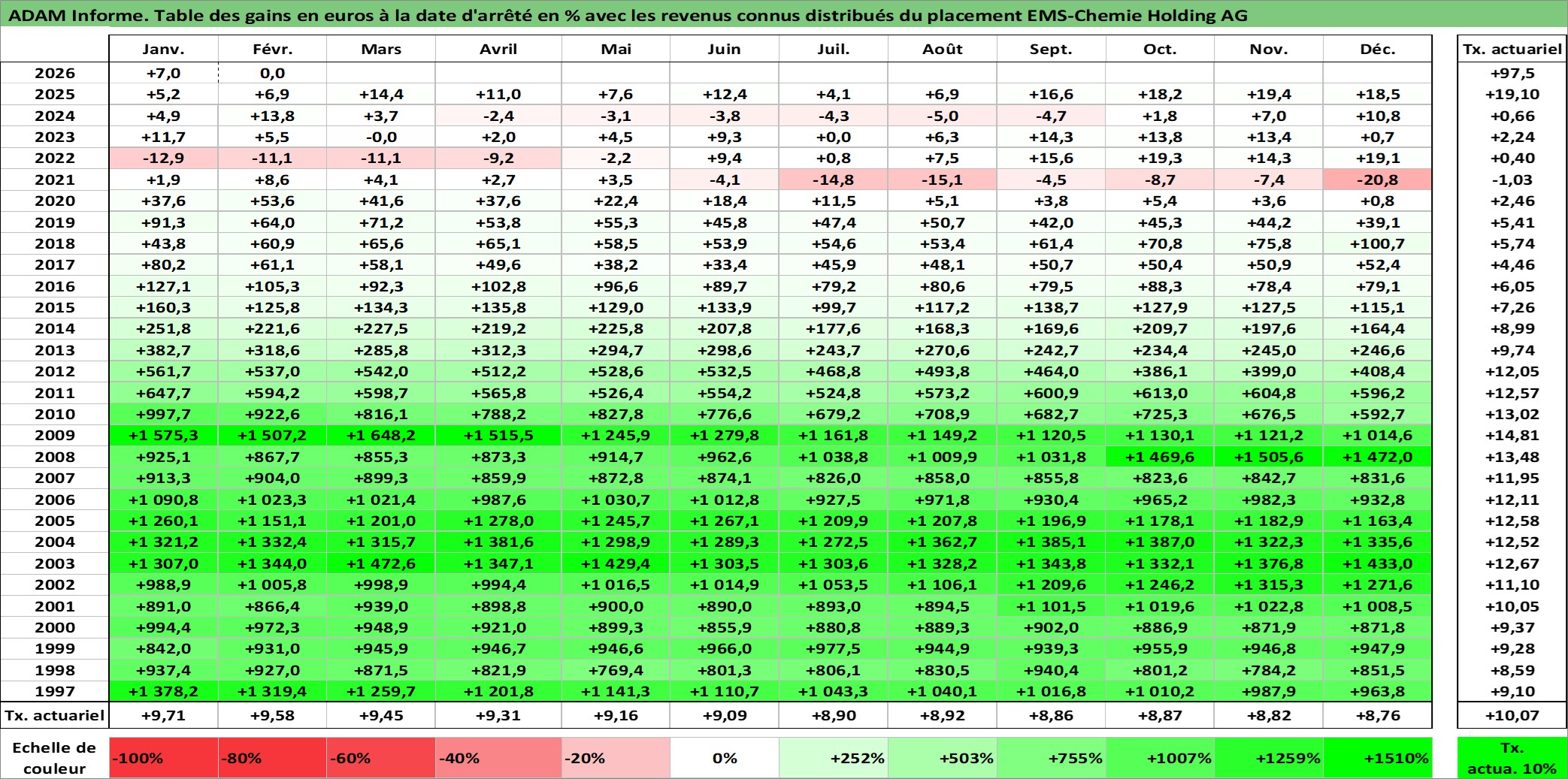Click the +8,76 December actuarial rate
The width and height of the screenshot is (1568, 779).
click(x=1378, y=715)
